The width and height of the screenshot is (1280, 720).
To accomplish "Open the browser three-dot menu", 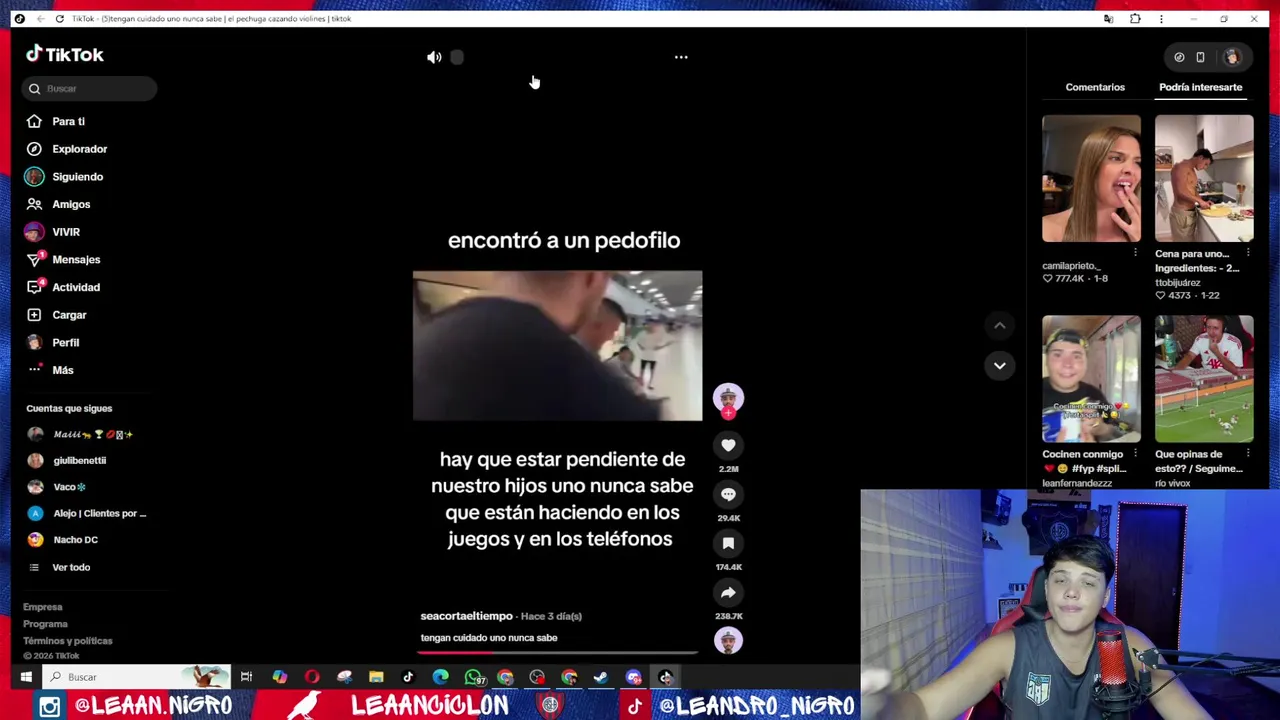I will 1161,19.
